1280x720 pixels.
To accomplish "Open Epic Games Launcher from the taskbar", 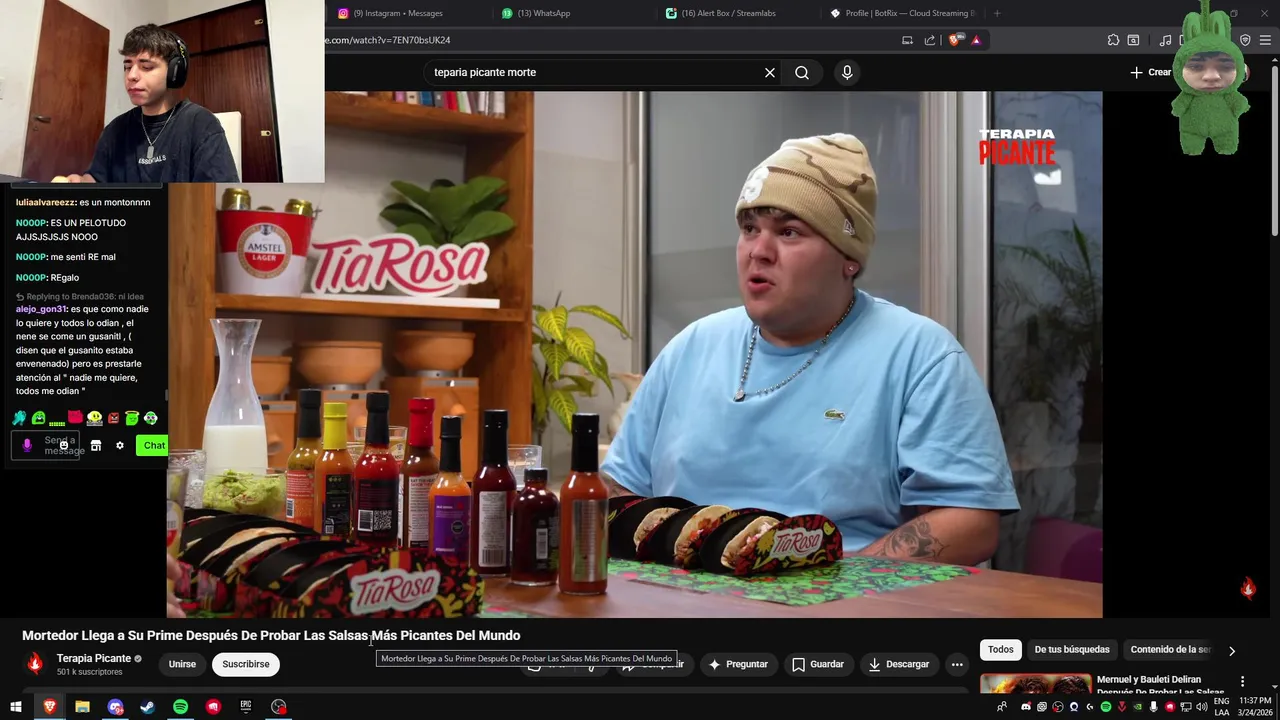I will [x=246, y=707].
